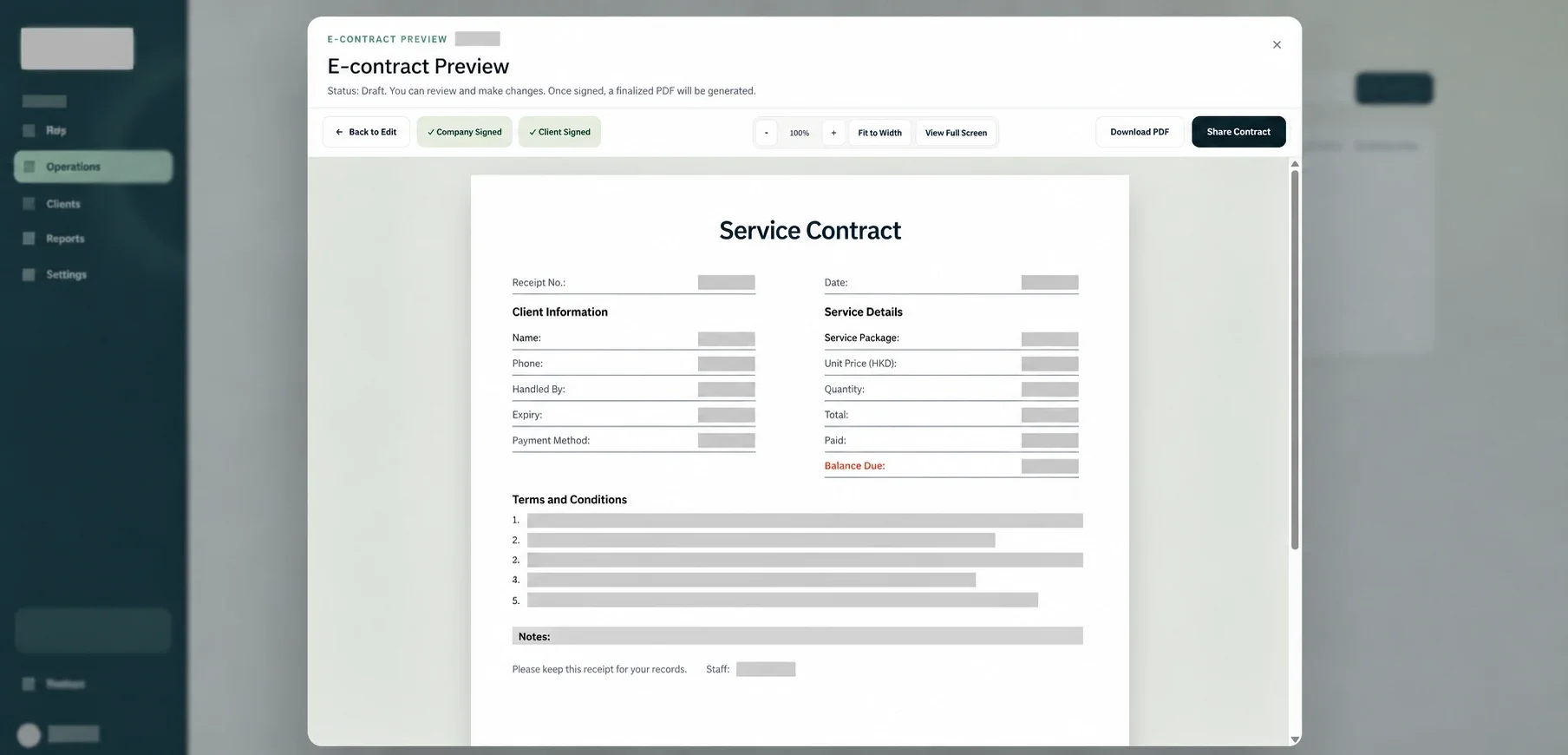The width and height of the screenshot is (1568, 755).
Task: Close the E-contract Preview dialog
Action: point(1277,45)
